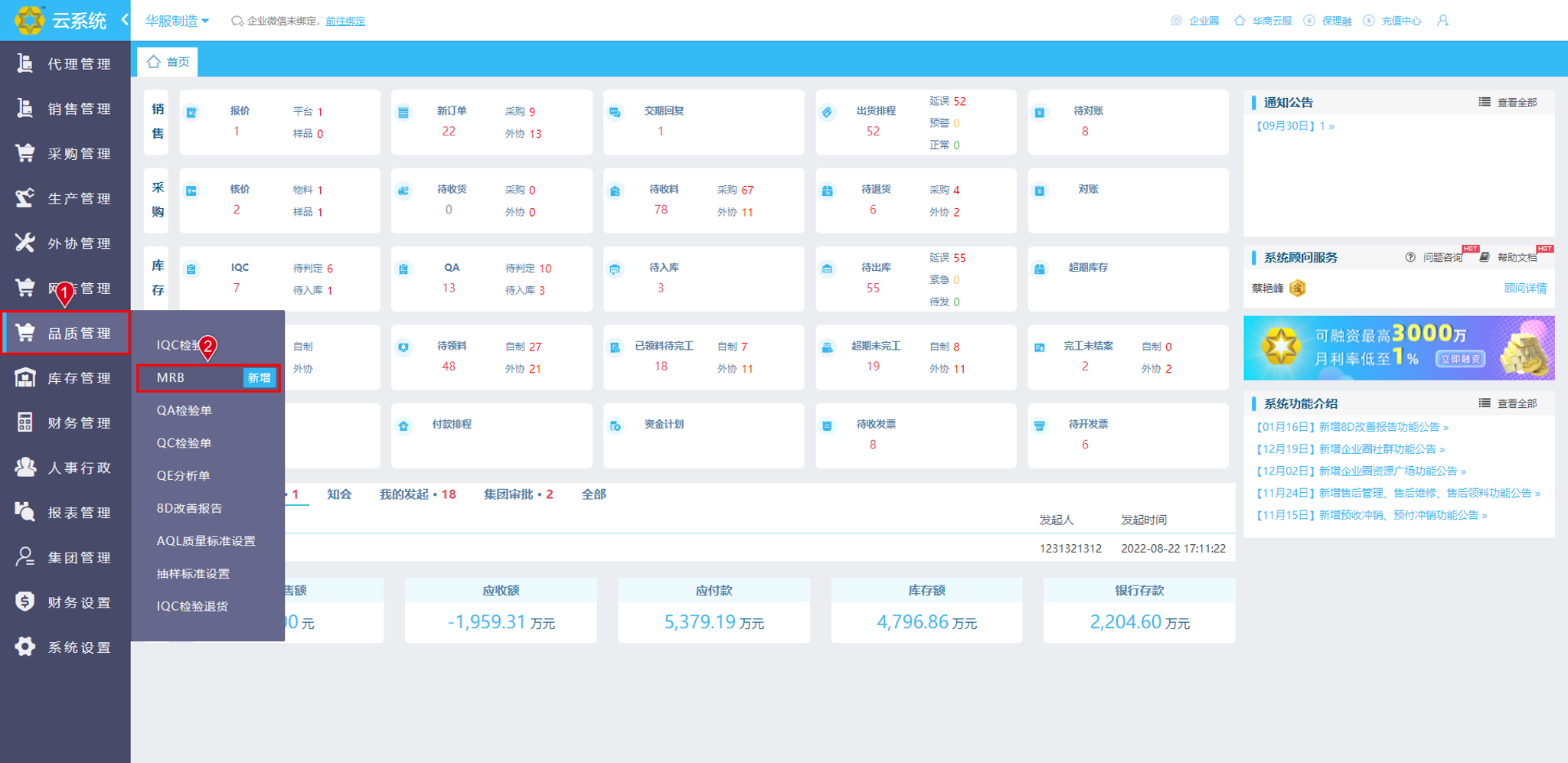This screenshot has height=763, width=1568.
Task: Collapse the sidebar with the arrow
Action: point(124,20)
